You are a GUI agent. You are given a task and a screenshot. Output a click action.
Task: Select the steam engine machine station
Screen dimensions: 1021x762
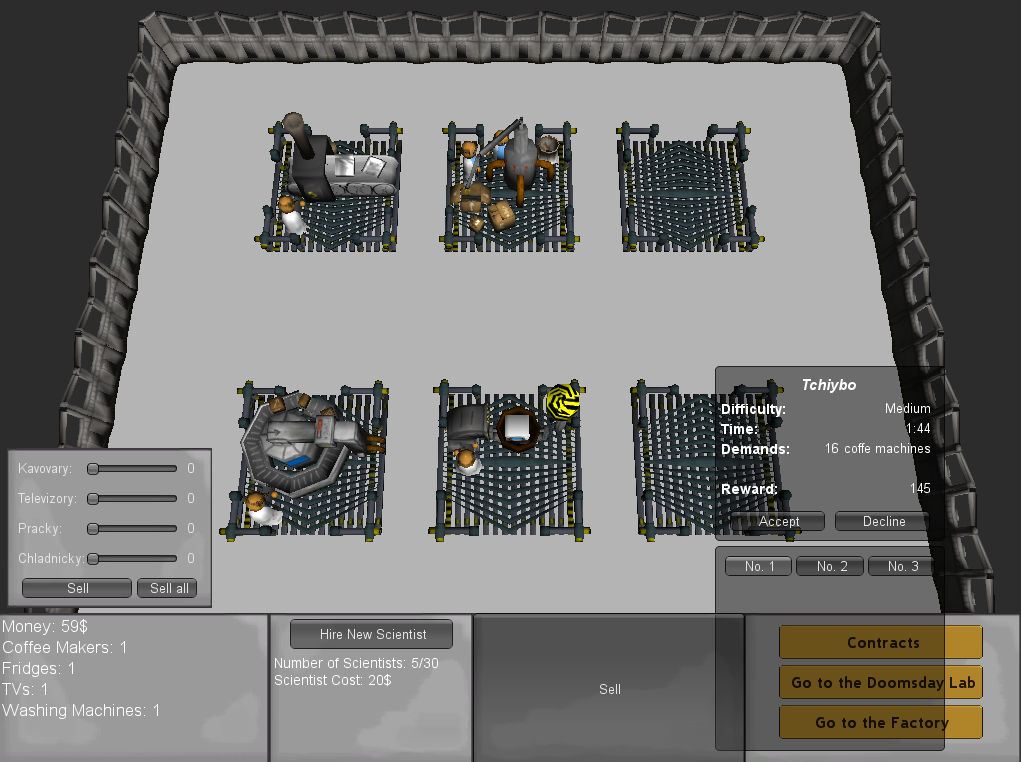pos(329,182)
